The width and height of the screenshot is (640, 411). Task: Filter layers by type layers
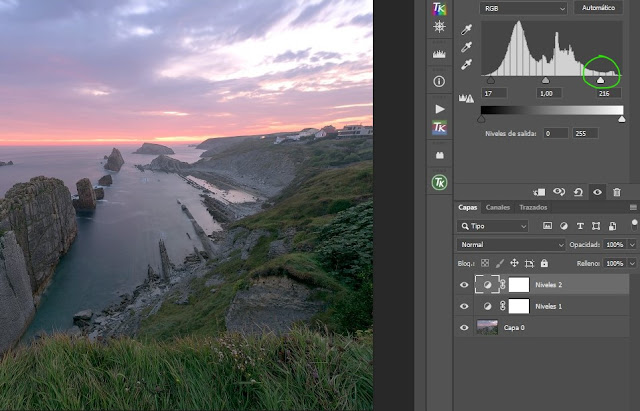coord(580,226)
